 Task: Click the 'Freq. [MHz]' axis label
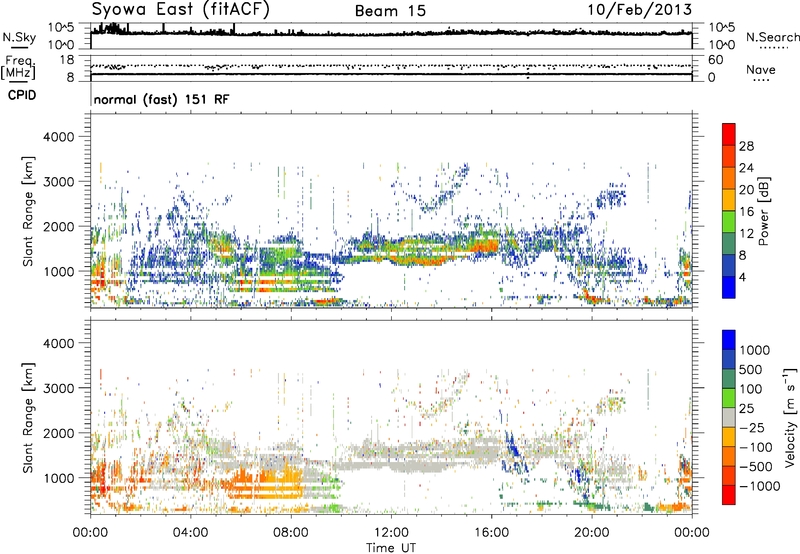click(x=18, y=67)
